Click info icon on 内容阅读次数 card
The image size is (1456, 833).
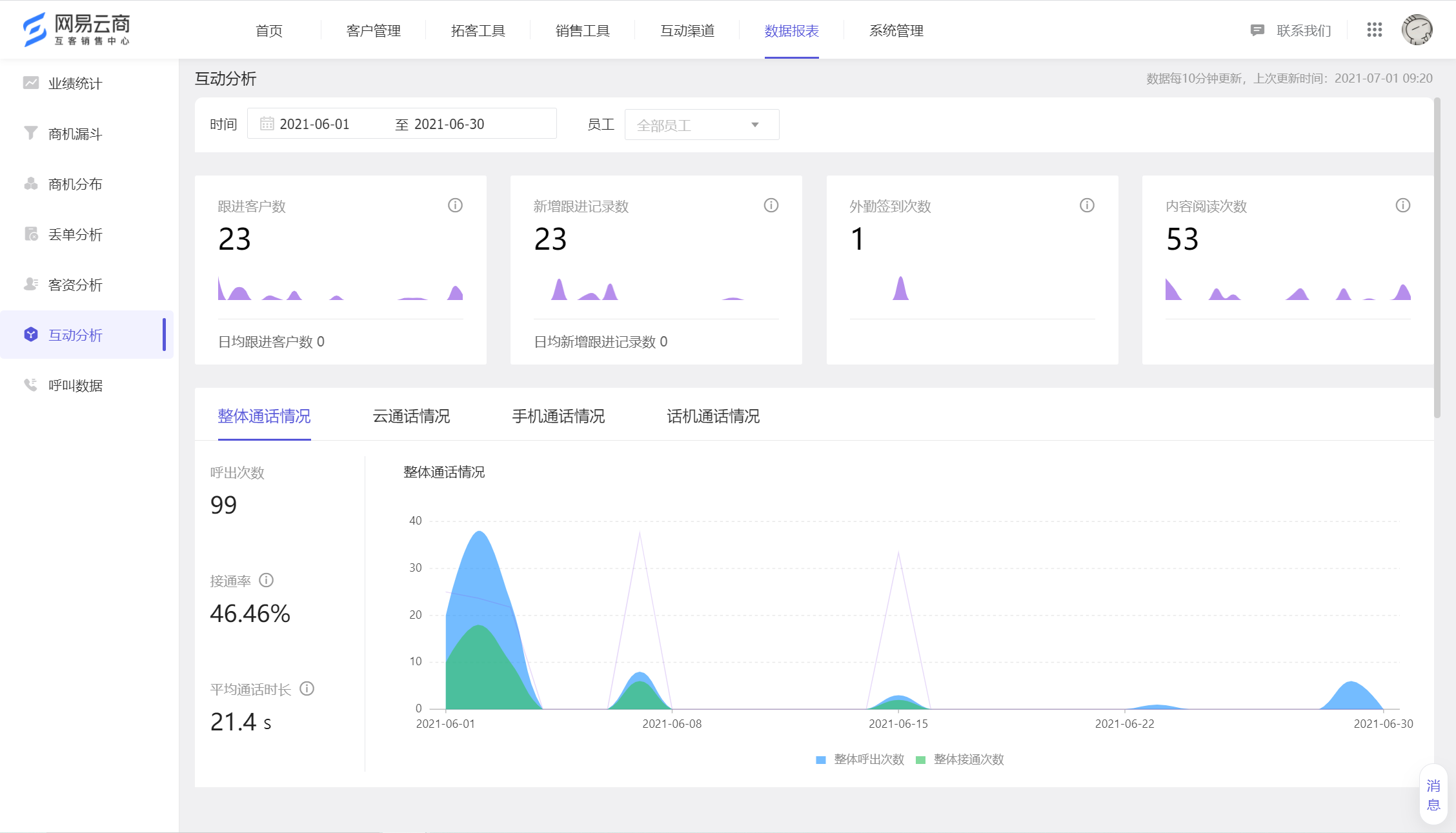point(1403,205)
